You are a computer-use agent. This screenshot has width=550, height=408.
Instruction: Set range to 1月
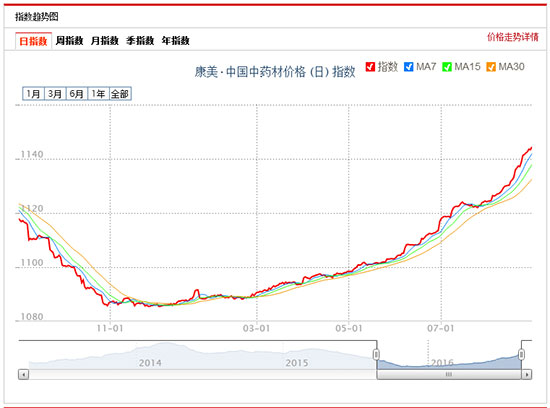click(33, 94)
